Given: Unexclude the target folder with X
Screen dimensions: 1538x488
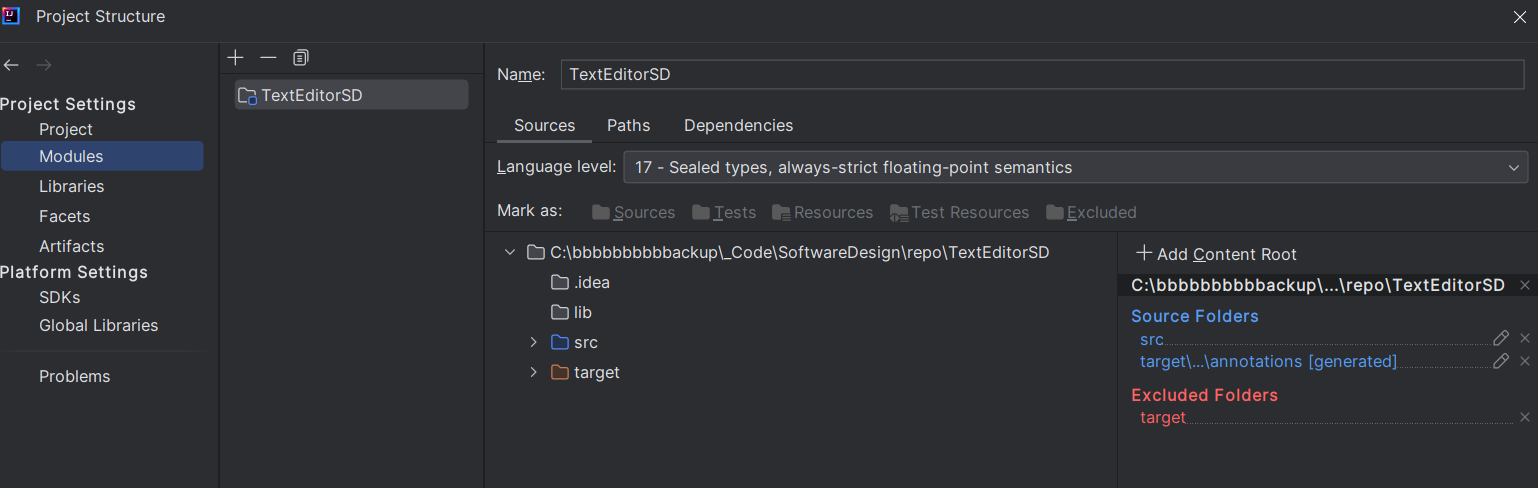Looking at the screenshot, I should pyautogui.click(x=1525, y=417).
